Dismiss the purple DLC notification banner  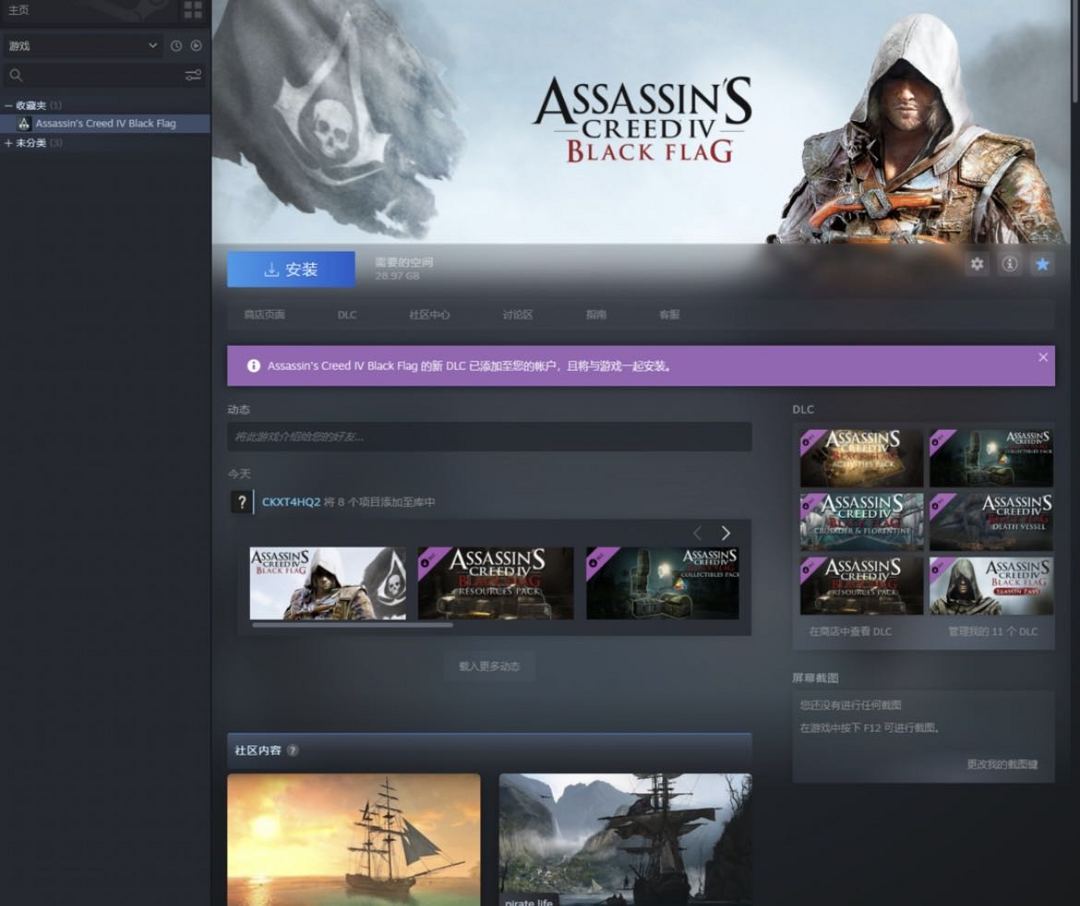1043,357
